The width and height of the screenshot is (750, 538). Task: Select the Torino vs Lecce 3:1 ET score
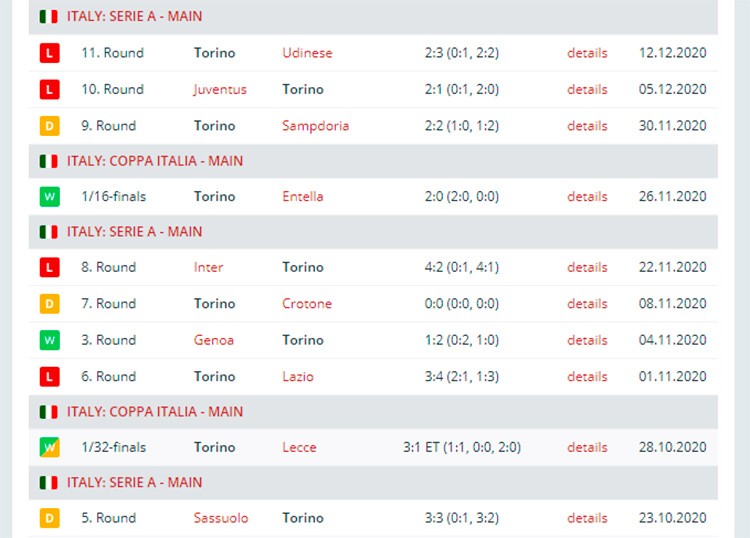462,447
